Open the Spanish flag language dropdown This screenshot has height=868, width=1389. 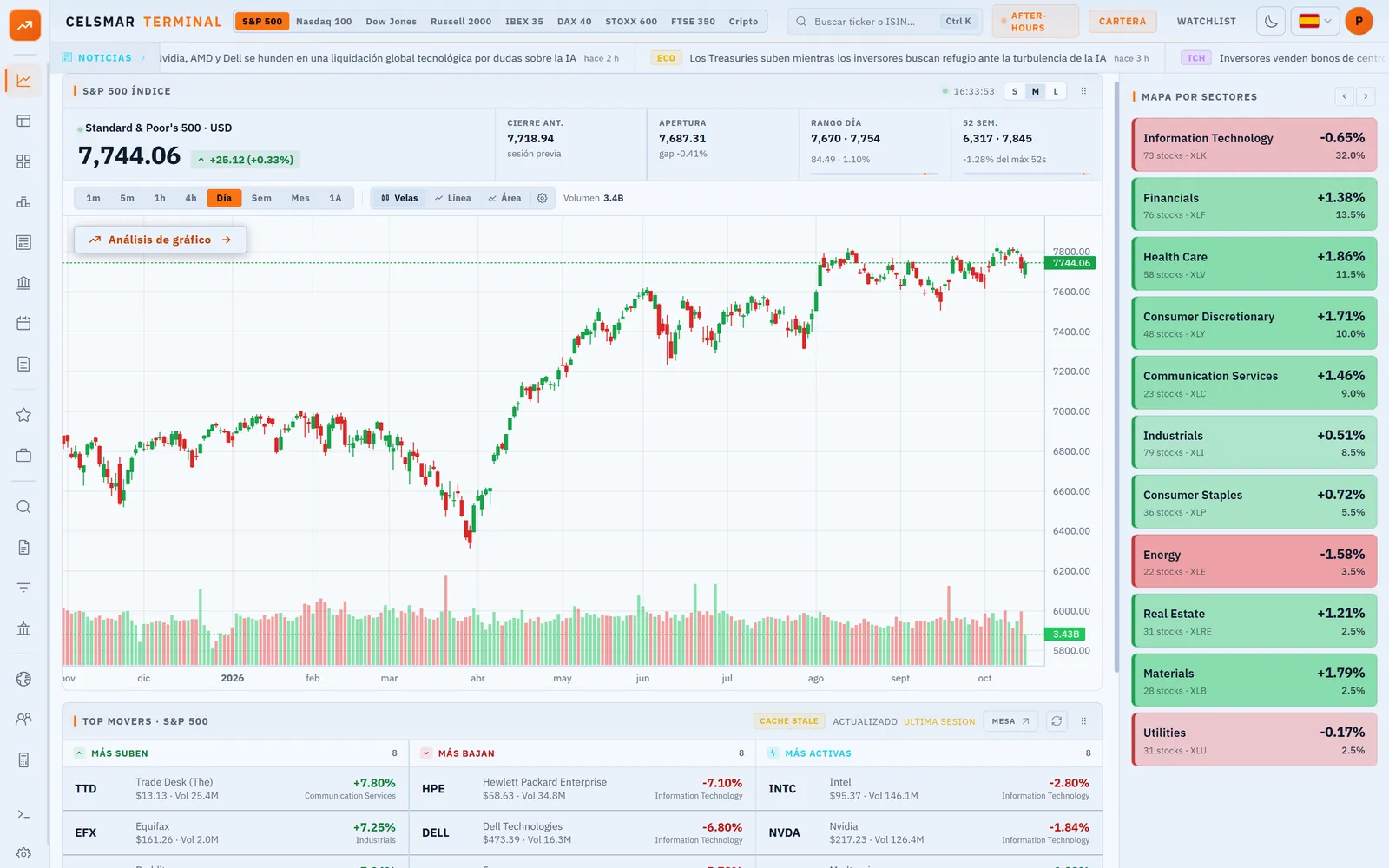click(1315, 22)
